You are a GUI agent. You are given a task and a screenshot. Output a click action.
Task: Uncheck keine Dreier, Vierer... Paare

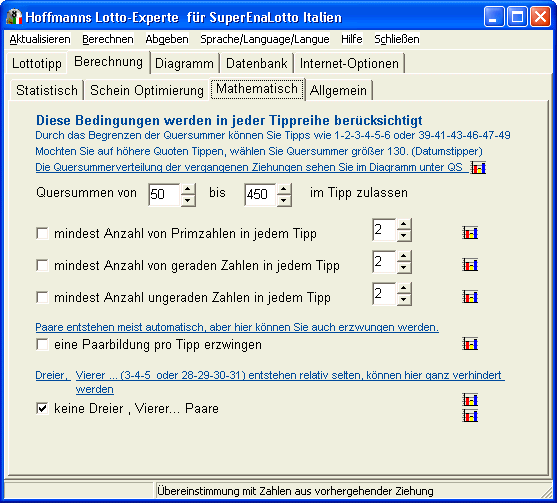tap(42, 408)
